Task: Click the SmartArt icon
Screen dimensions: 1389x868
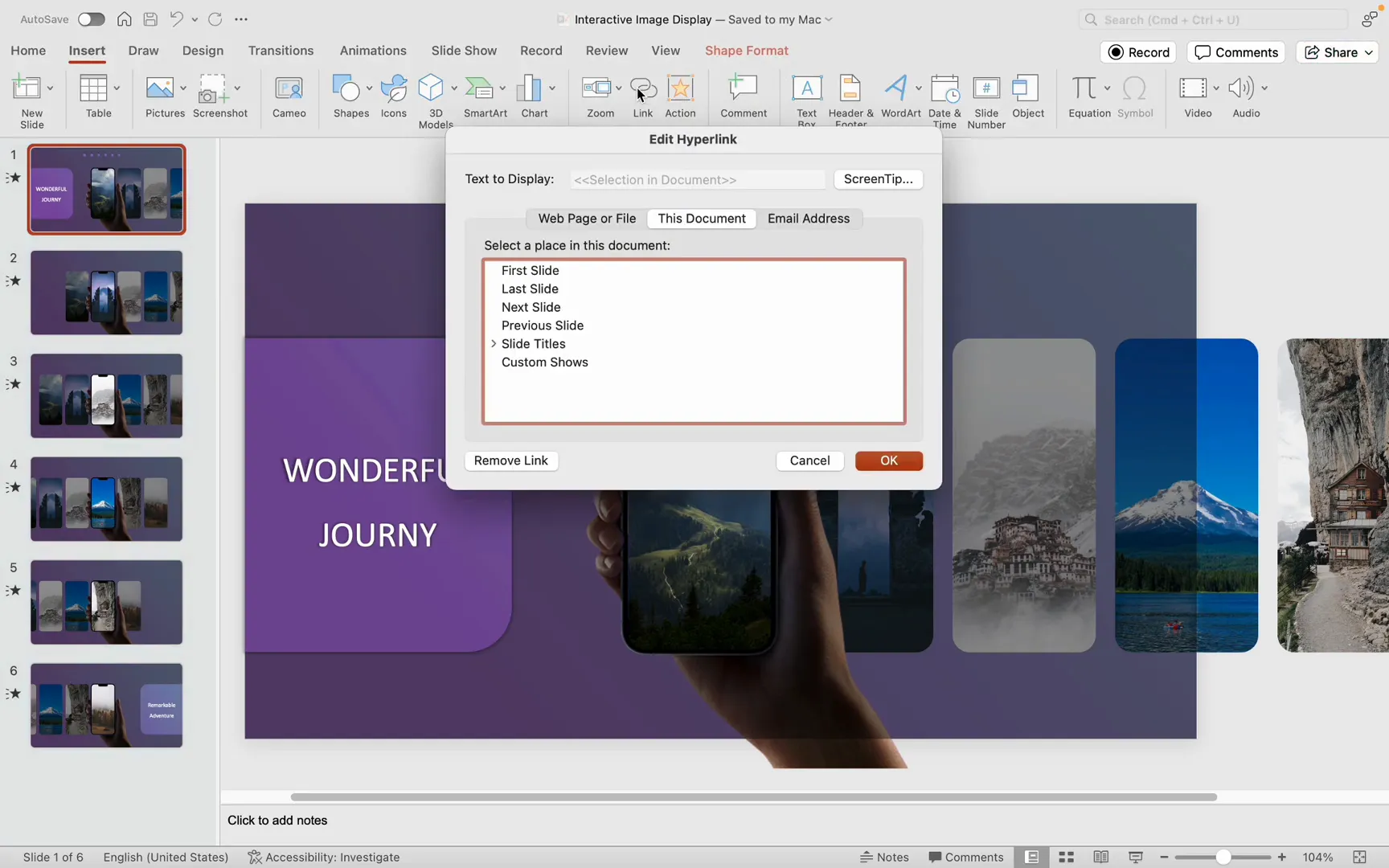Action: 480,88
